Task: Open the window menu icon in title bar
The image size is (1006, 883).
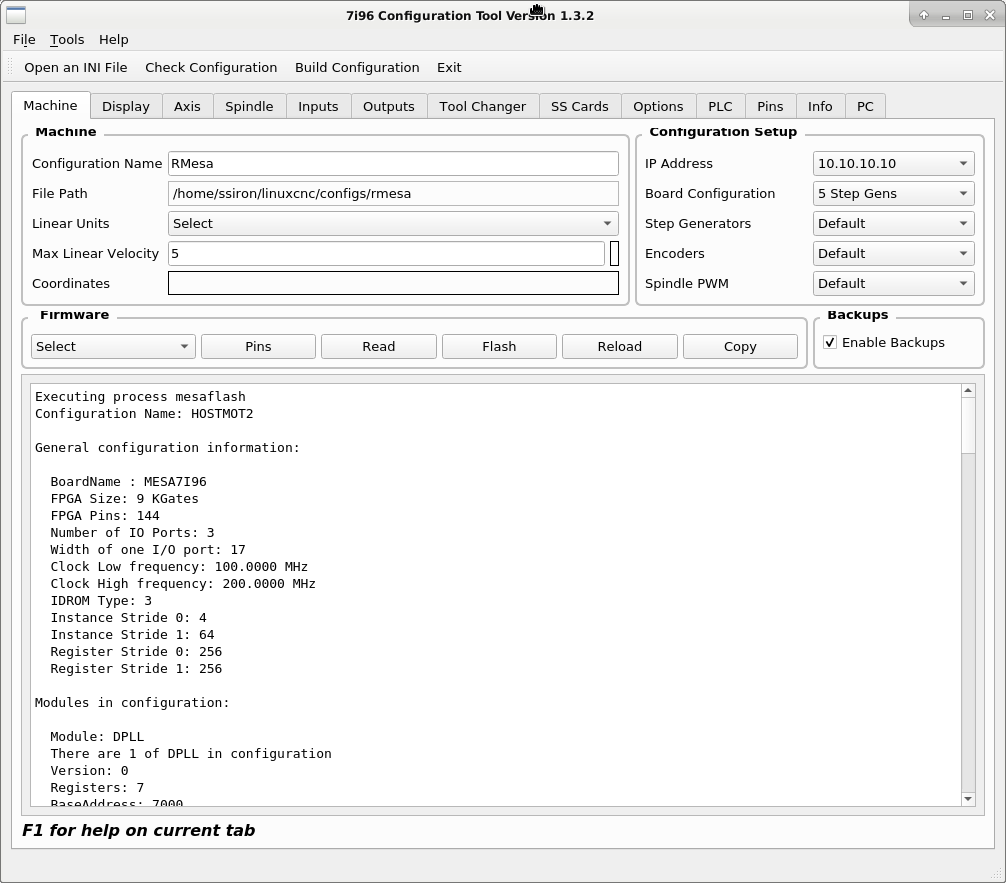Action: click(15, 15)
